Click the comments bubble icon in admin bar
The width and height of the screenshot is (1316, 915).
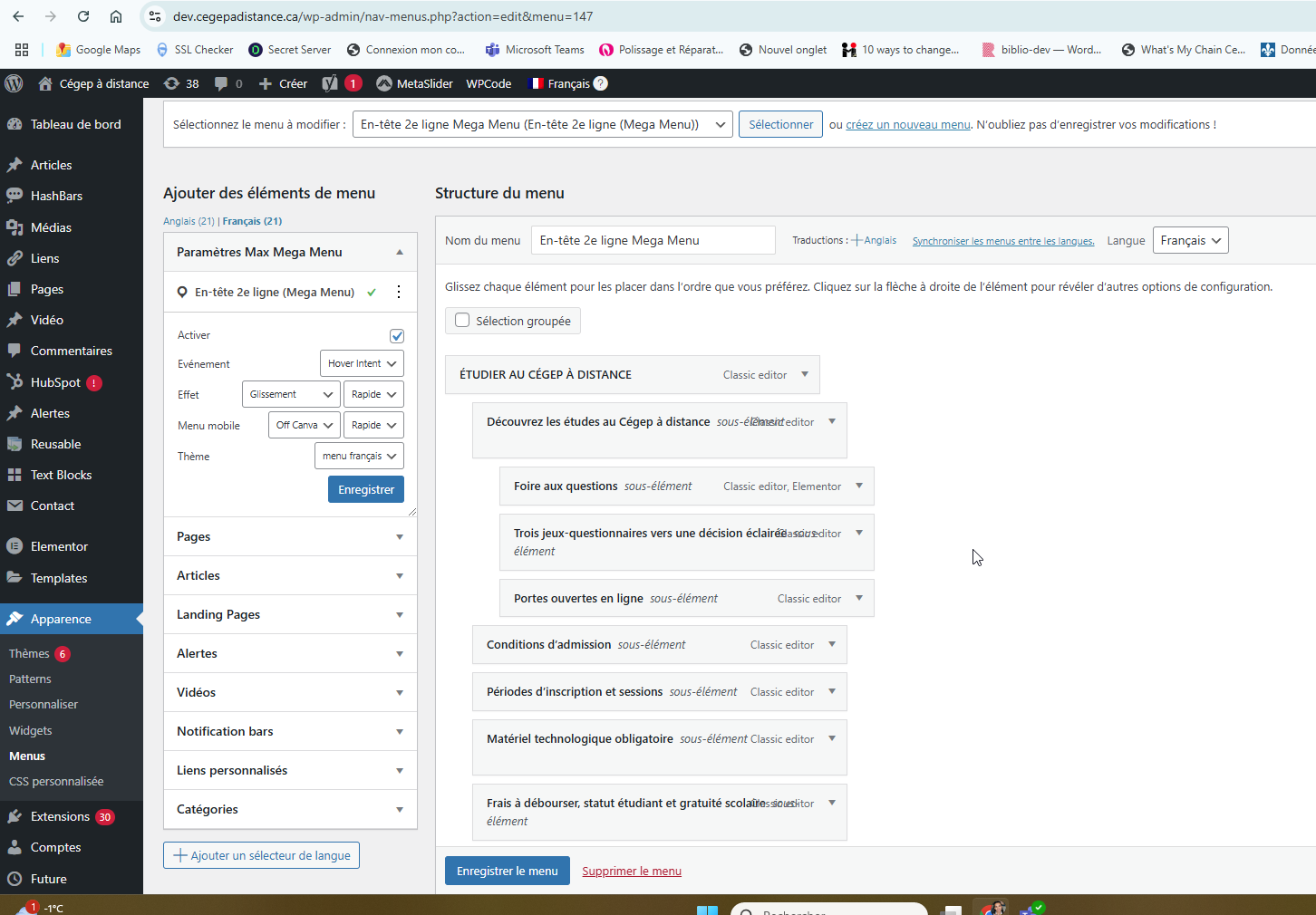pyautogui.click(x=221, y=83)
